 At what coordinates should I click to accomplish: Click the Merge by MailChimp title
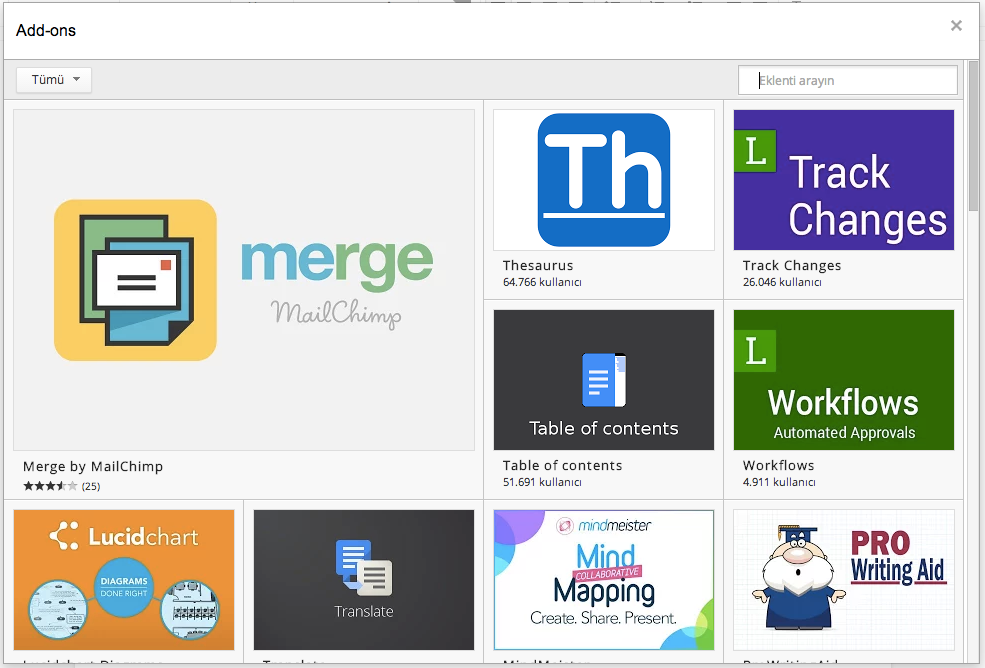tap(93, 466)
